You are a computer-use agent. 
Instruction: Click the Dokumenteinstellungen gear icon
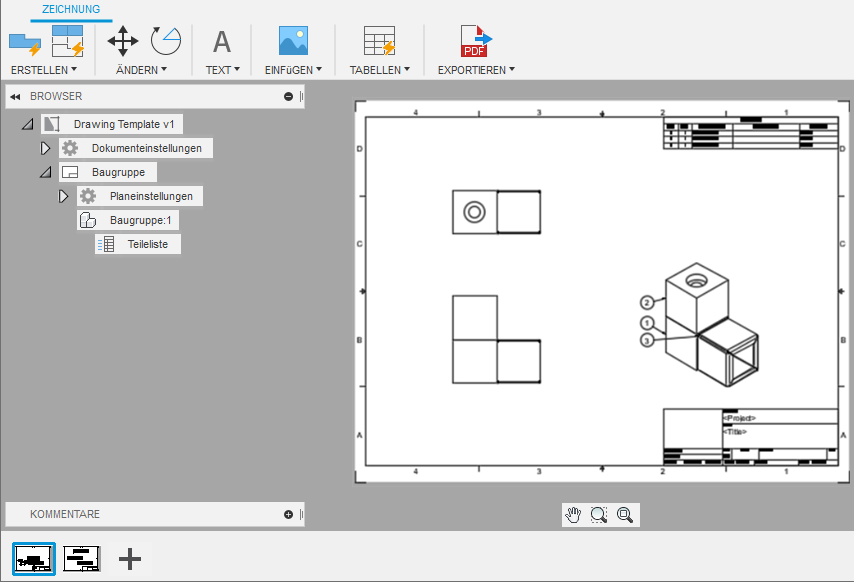[70, 148]
